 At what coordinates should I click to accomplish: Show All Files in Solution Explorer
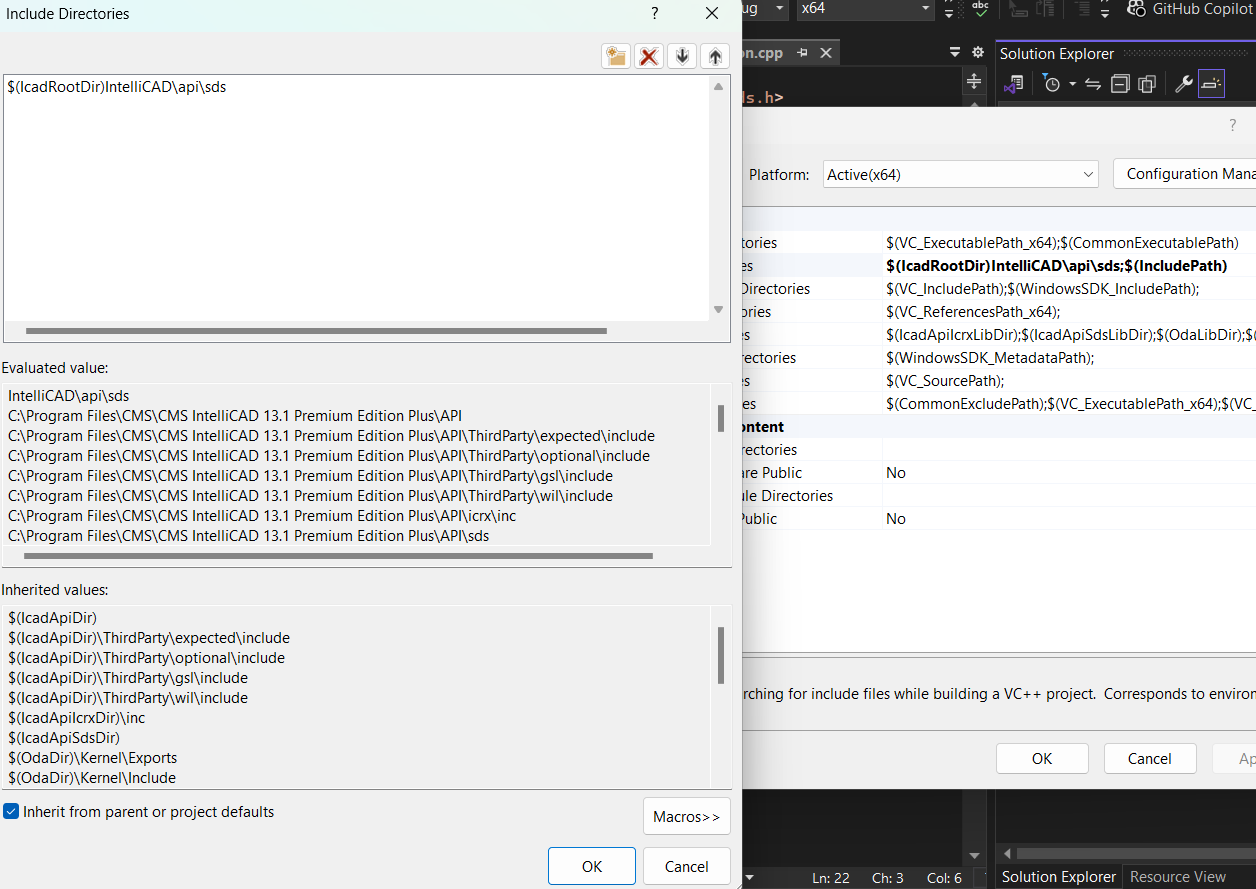(1147, 85)
